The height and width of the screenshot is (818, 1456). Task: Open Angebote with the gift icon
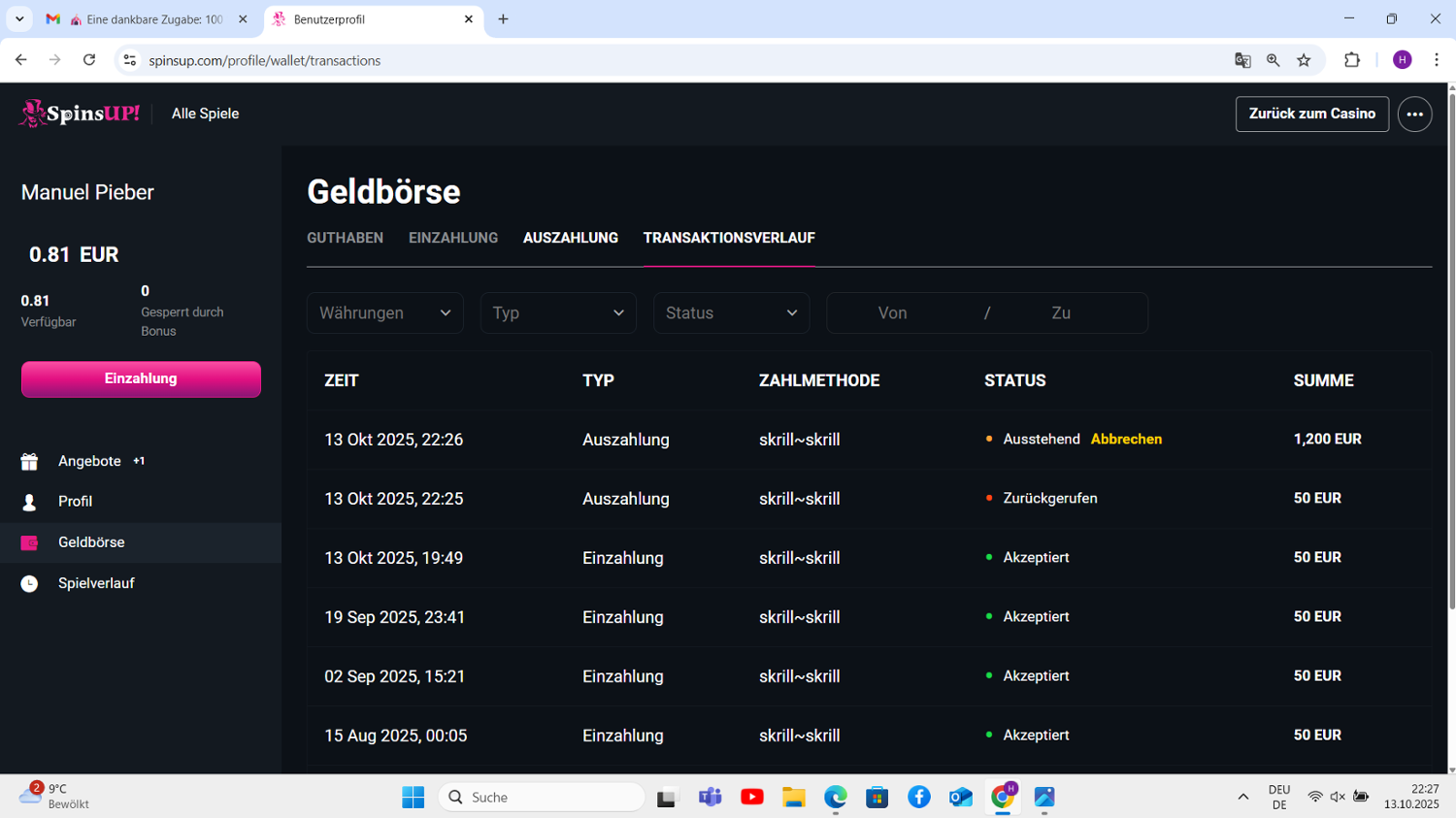(x=89, y=461)
